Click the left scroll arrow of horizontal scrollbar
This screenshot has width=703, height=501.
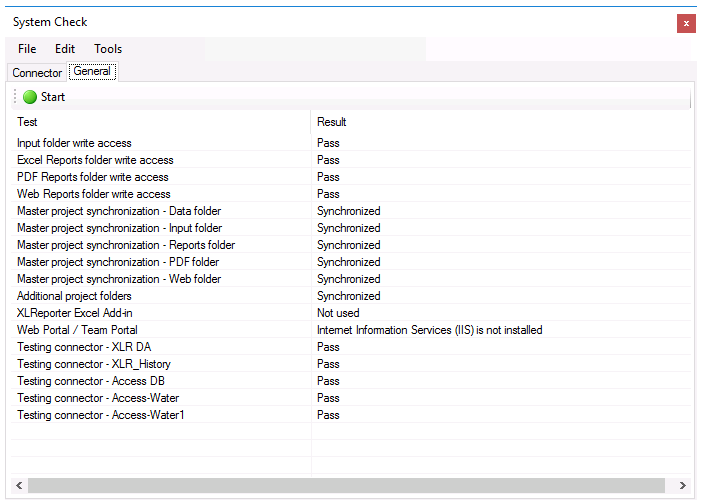coord(19,485)
